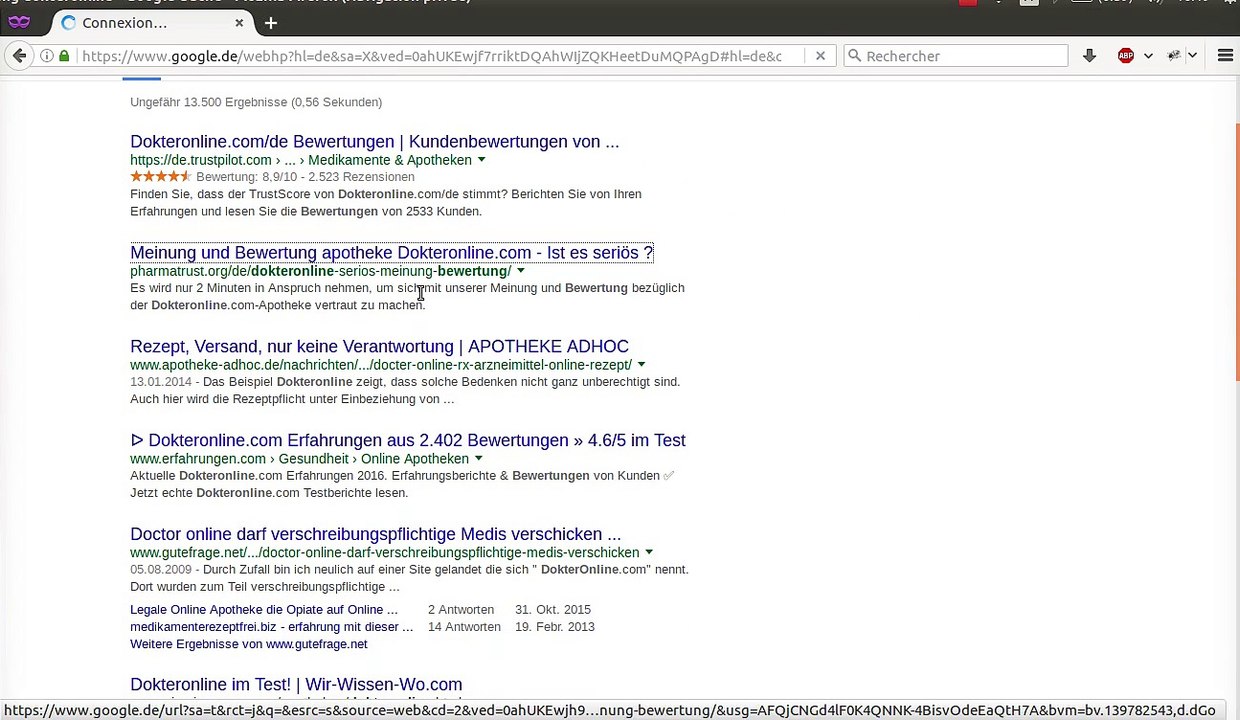Viewport: 1240px width, 720px height.
Task: Expand the Trustpilot result URL dropdown arrow
Action: tap(481, 160)
